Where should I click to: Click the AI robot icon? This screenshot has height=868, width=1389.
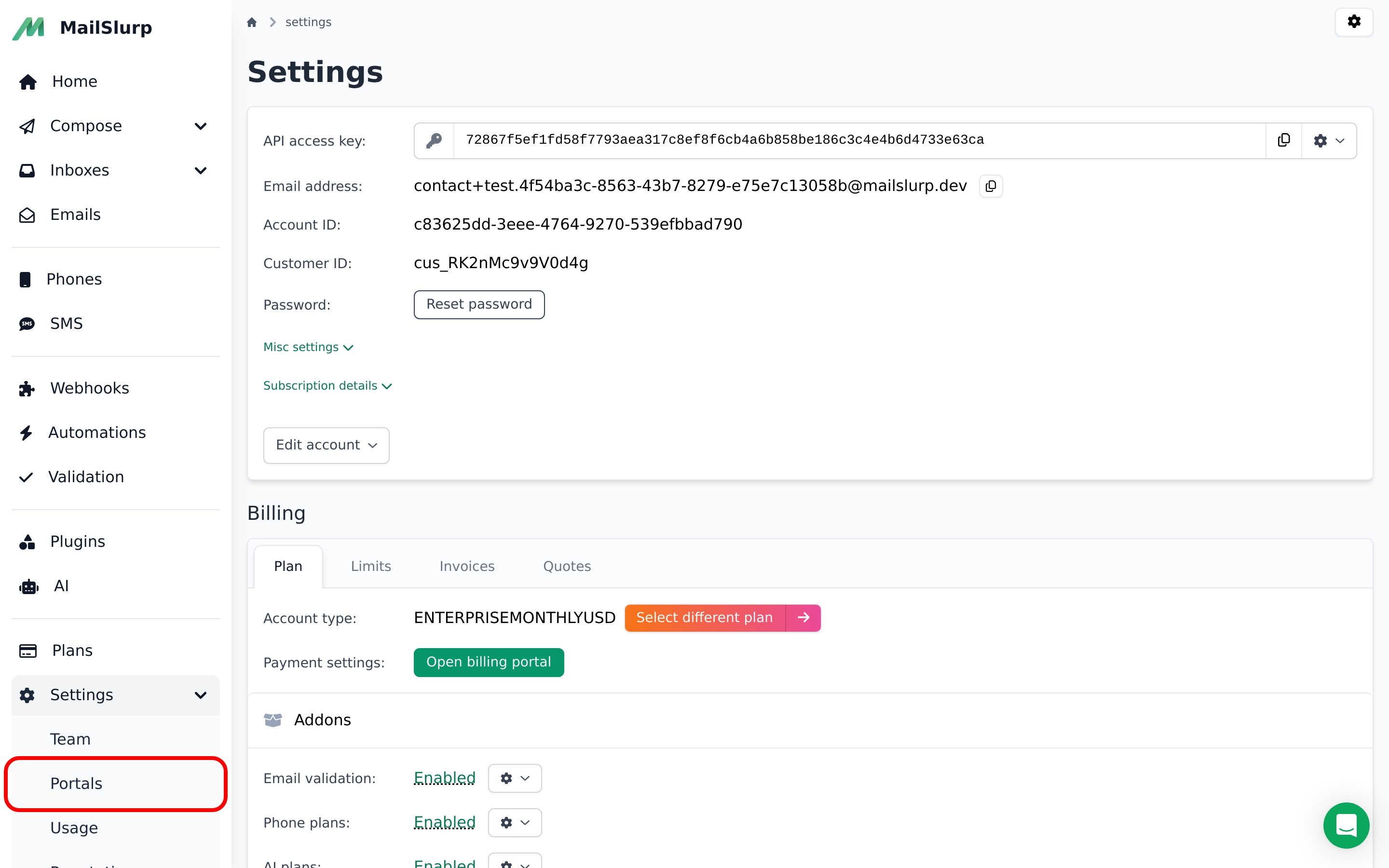coord(29,586)
